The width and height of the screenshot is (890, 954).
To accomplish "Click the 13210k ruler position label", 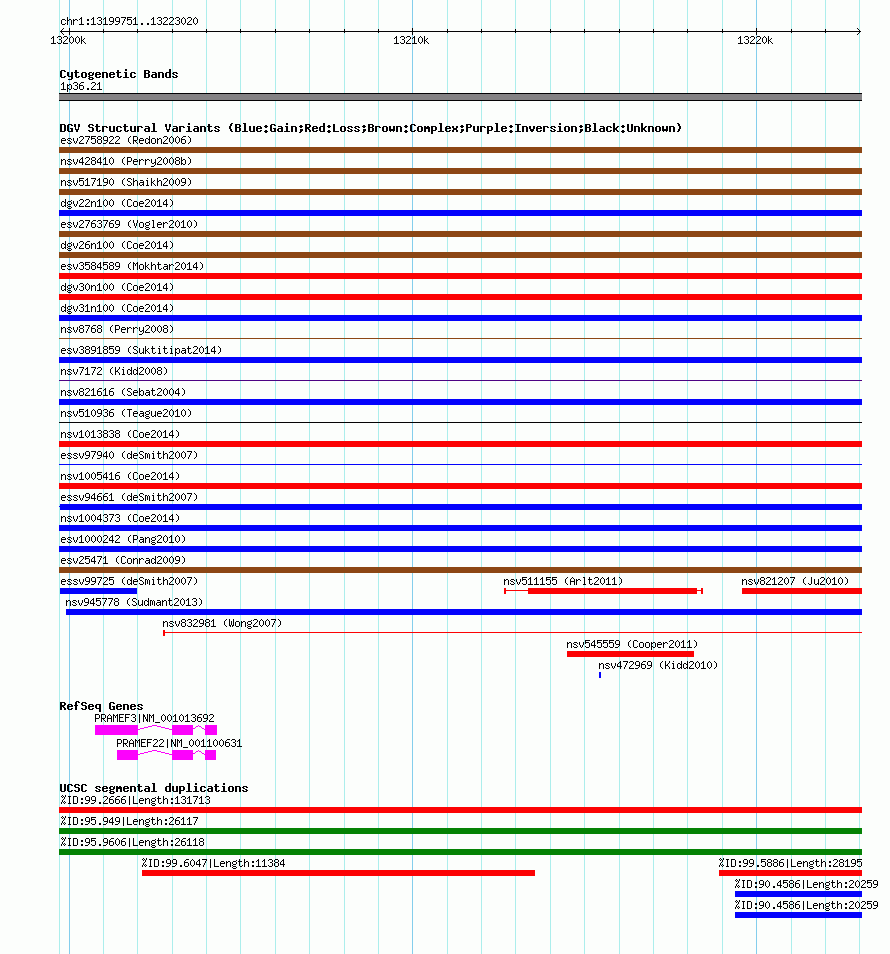I will 411,41.
